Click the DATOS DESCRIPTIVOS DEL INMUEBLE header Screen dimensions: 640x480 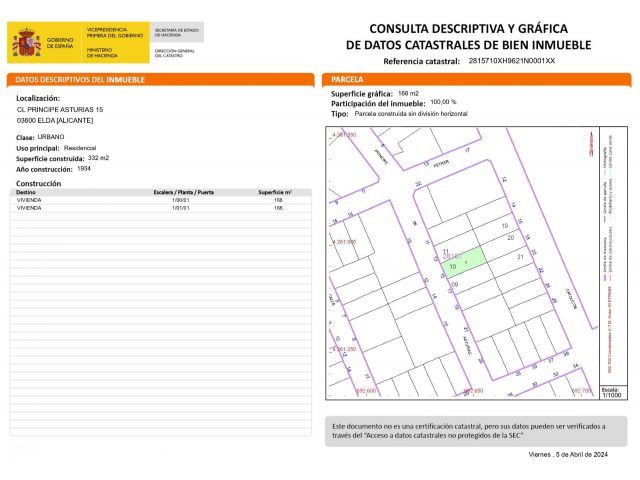pos(160,80)
